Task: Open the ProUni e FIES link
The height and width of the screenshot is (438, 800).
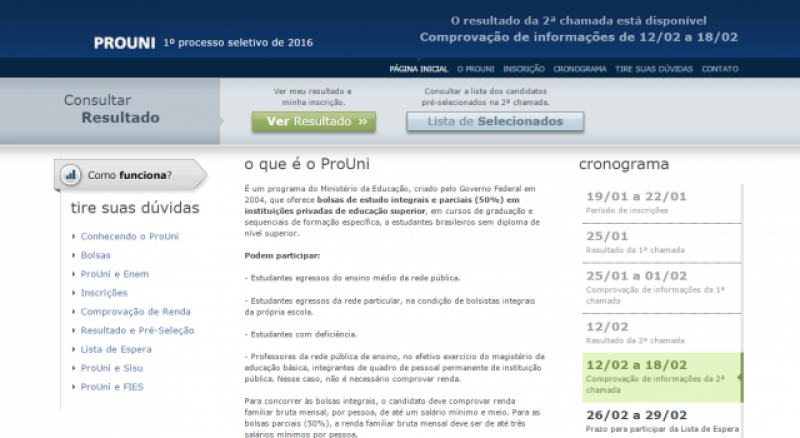Action: (x=112, y=387)
